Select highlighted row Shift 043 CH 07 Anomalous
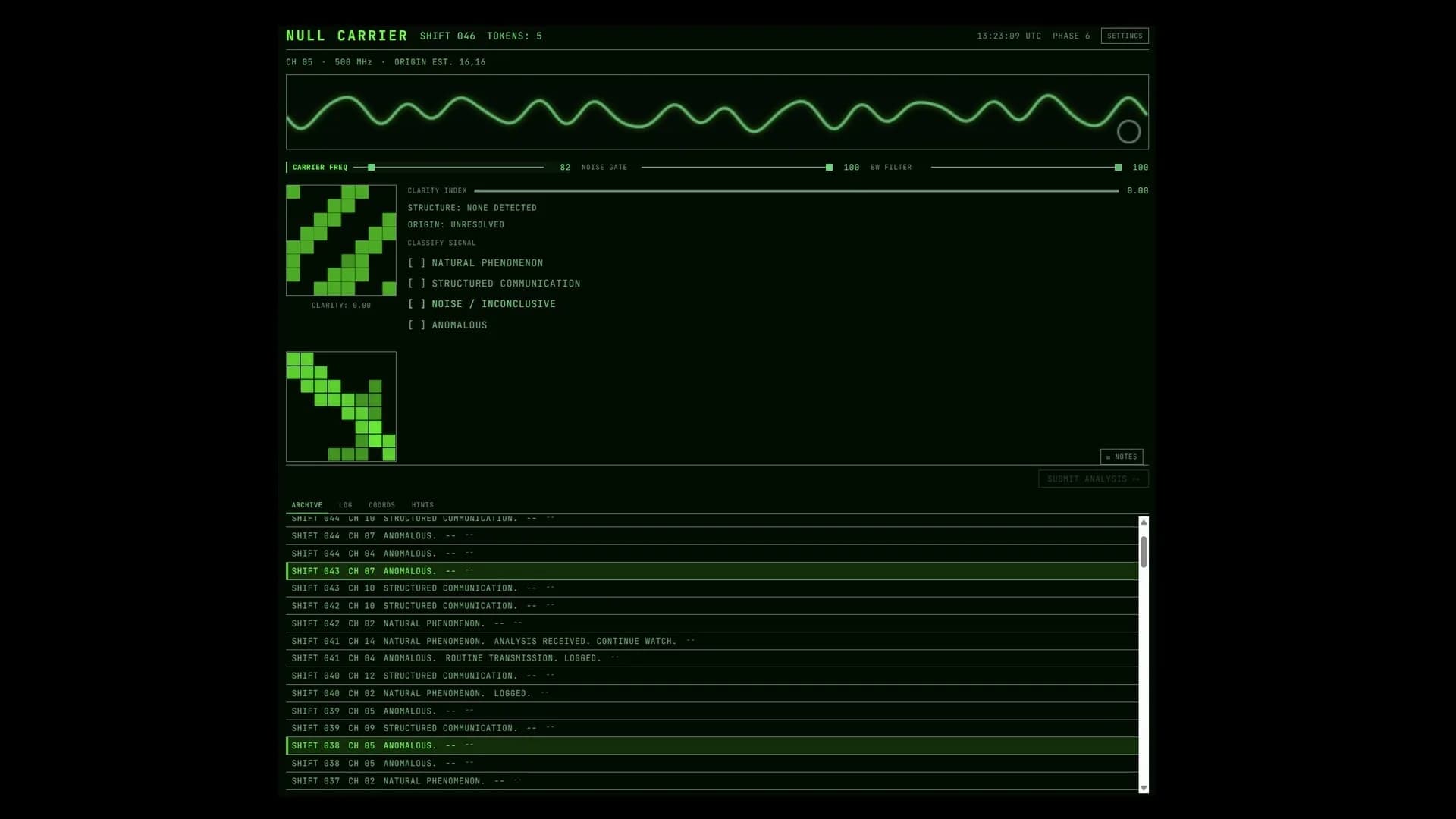This screenshot has height=819, width=1456. pyautogui.click(x=712, y=571)
